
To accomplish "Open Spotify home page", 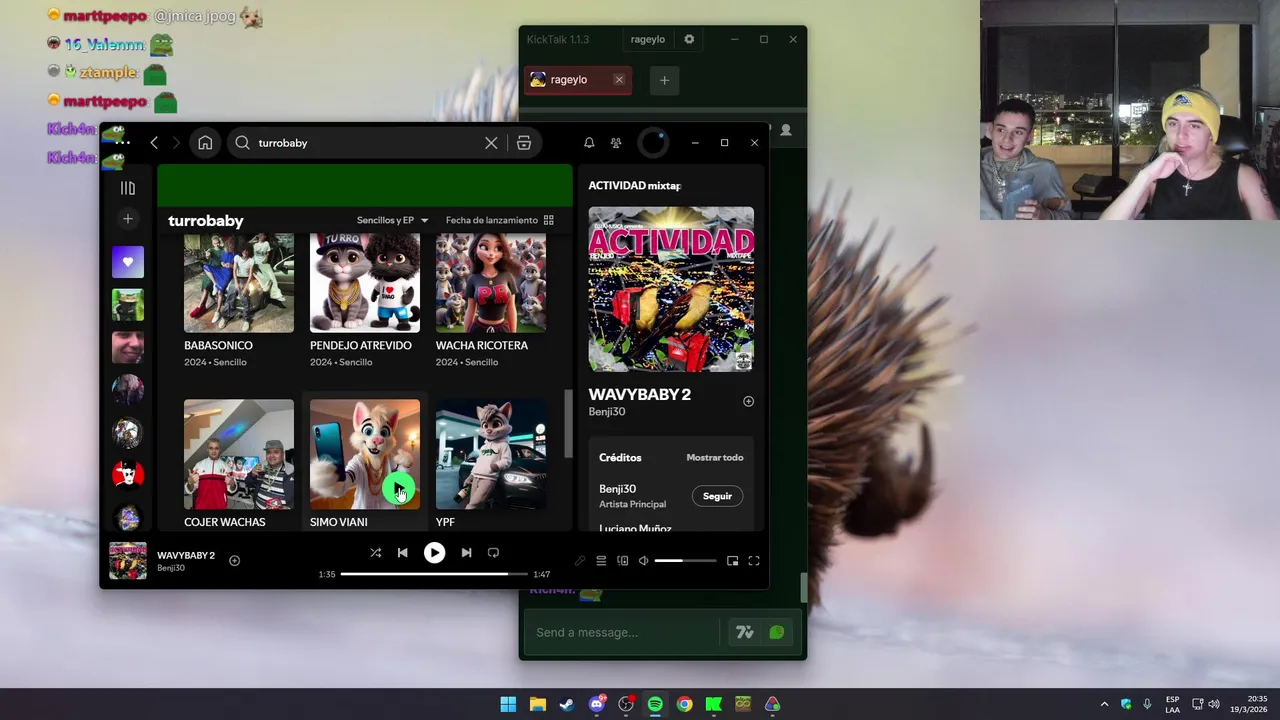I will (x=205, y=143).
